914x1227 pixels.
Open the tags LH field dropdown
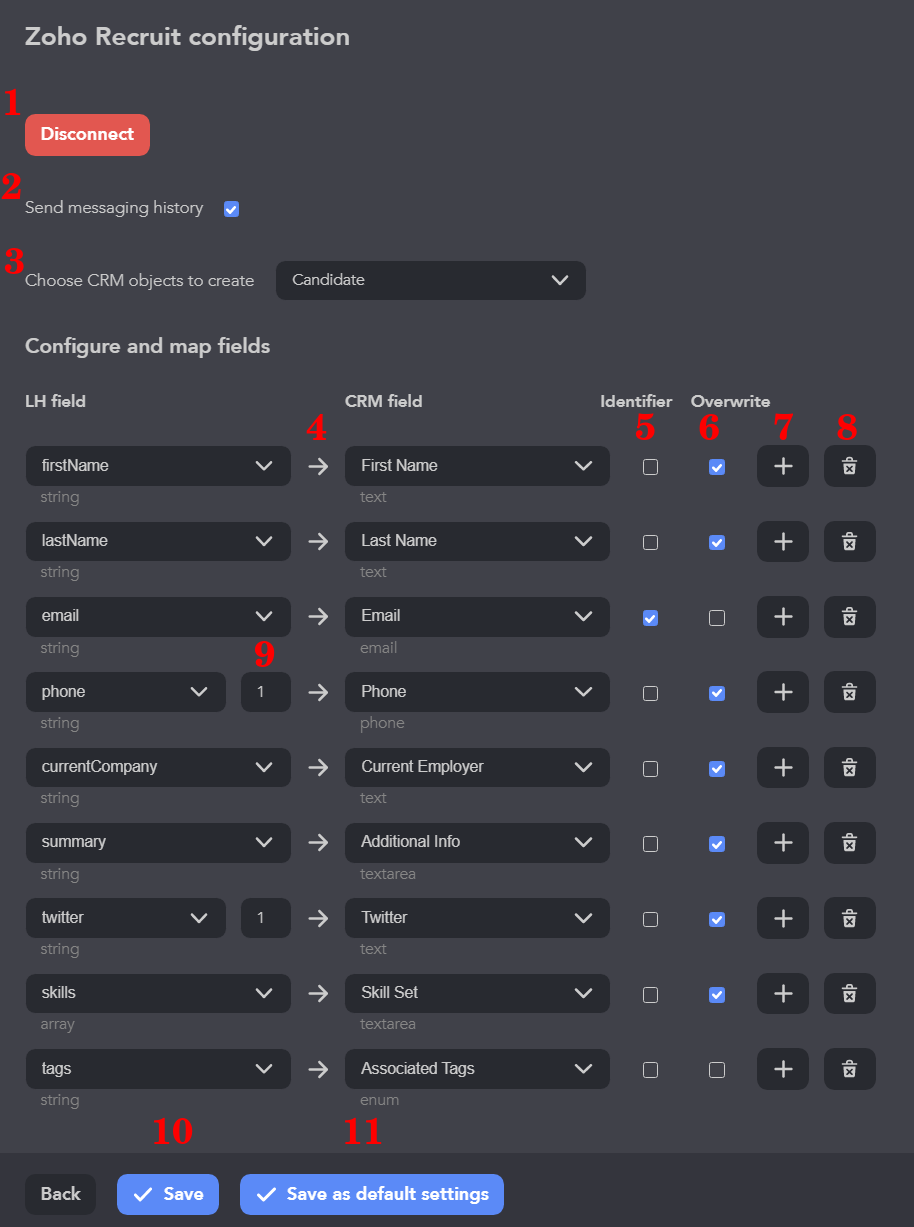(158, 1069)
